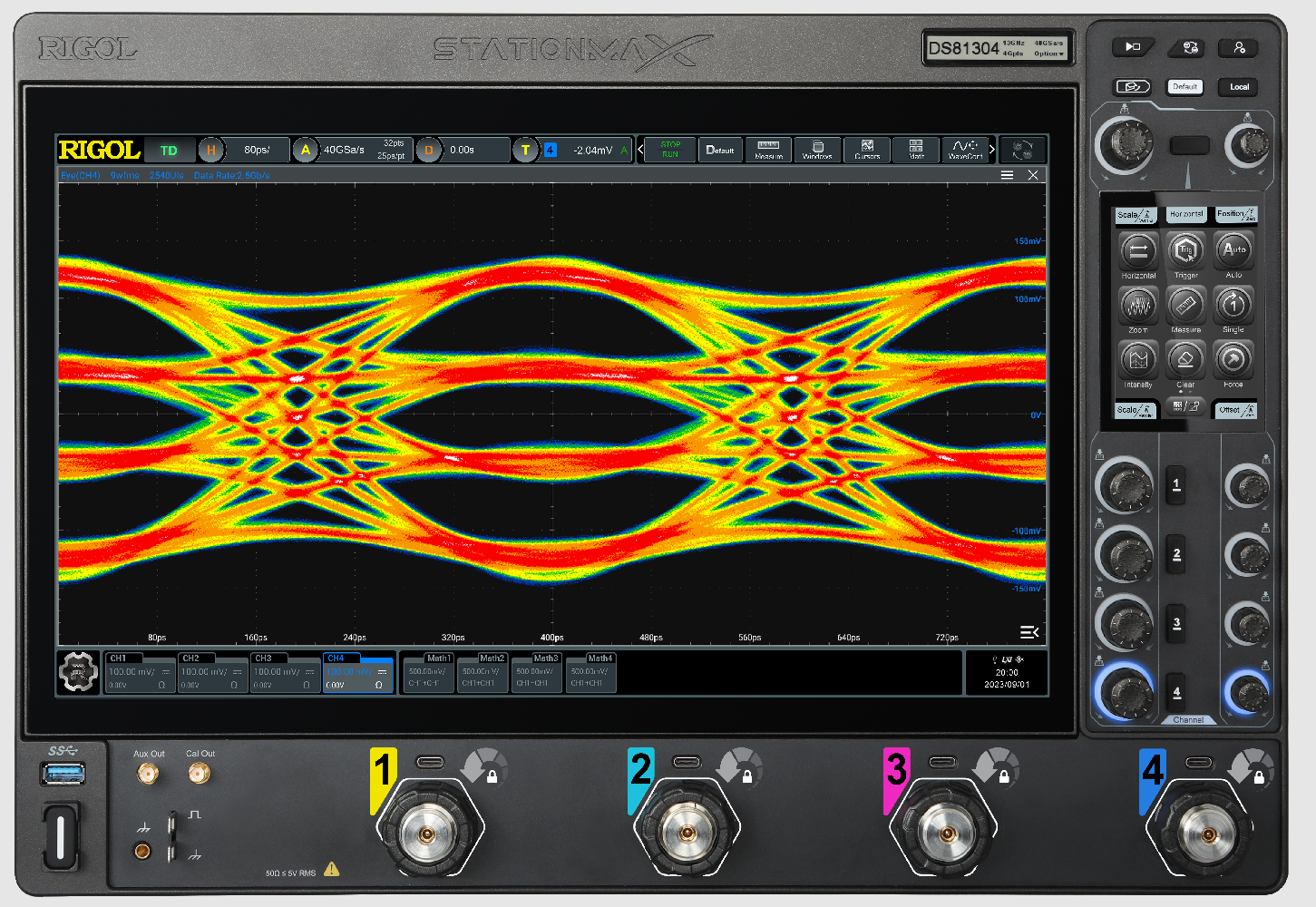Collapse toolbar with the left chevron arrow
The width and height of the screenshot is (1316, 907).
point(640,150)
